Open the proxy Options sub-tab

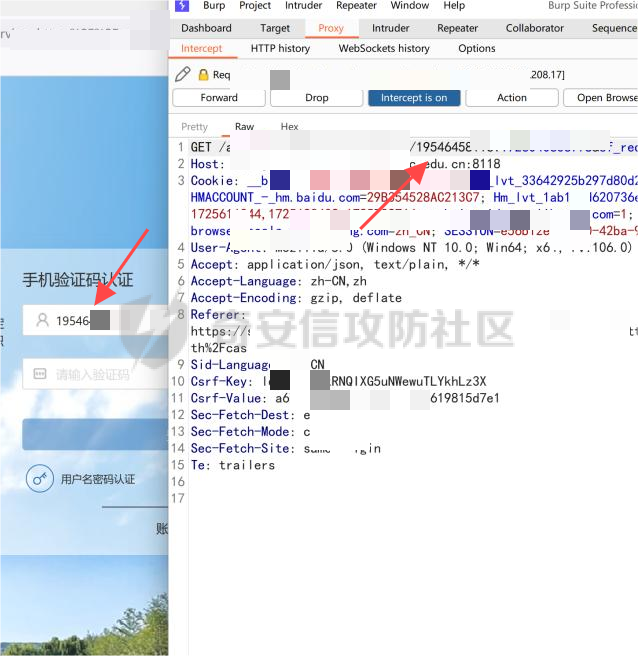[477, 49]
